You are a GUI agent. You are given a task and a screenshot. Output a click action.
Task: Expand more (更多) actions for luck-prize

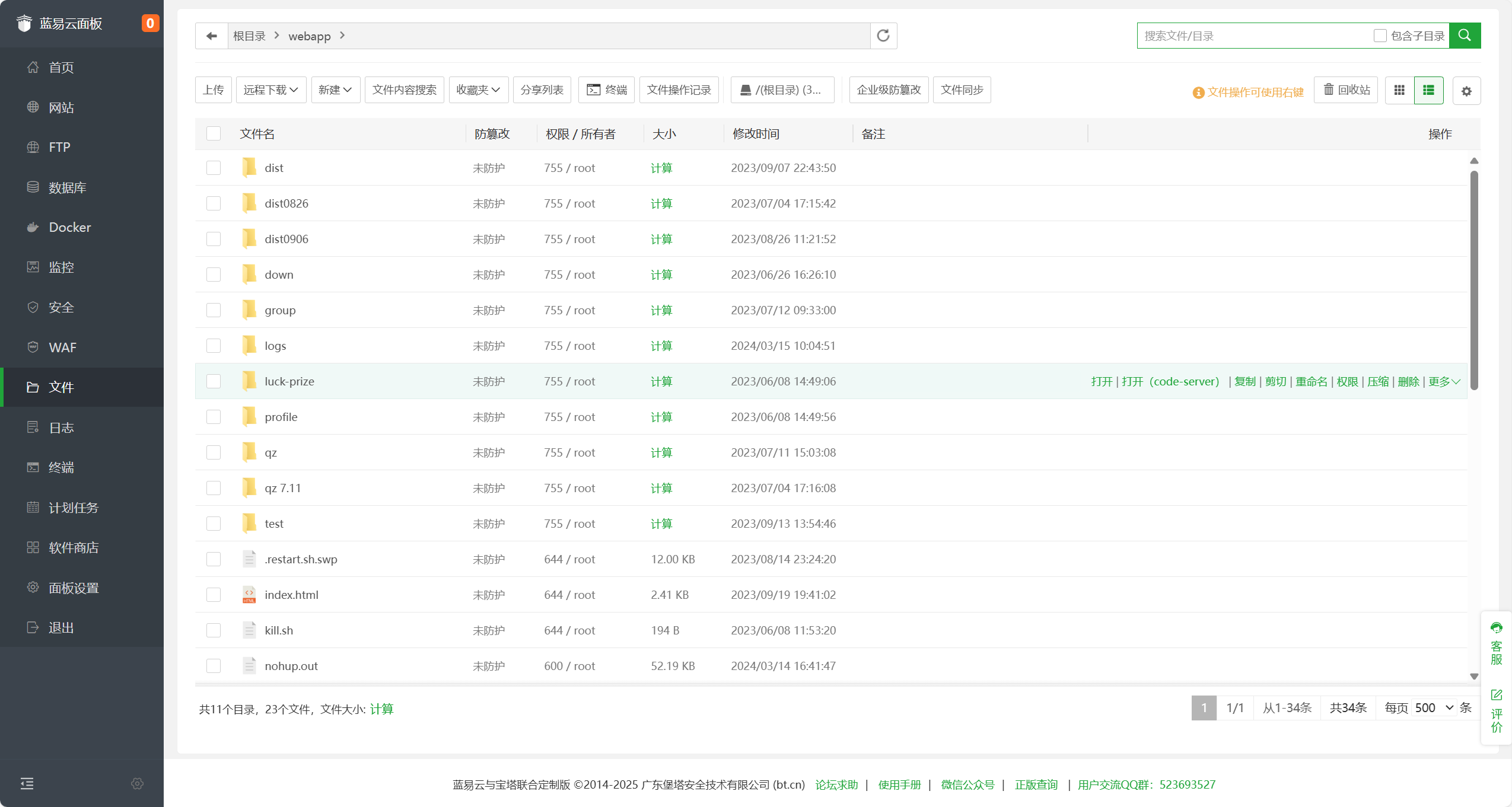[1444, 381]
